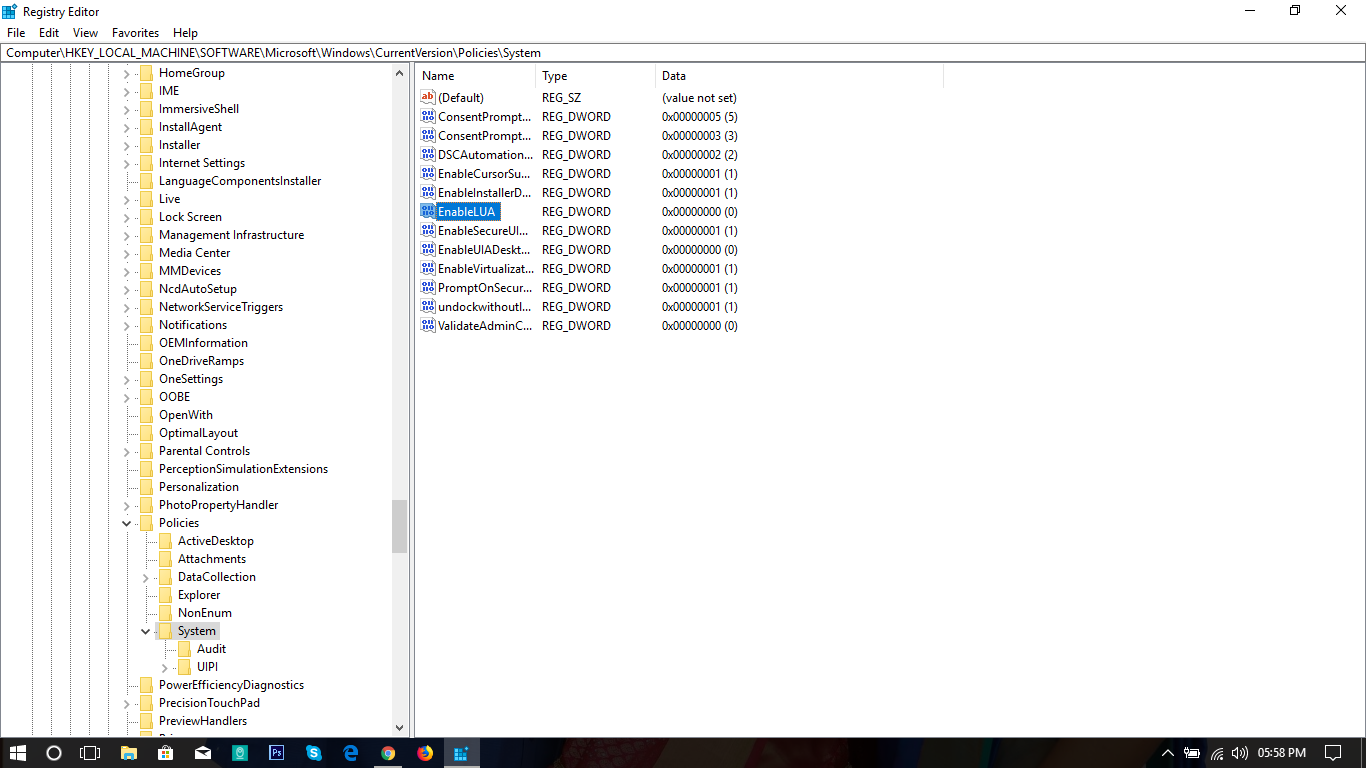The image size is (1366, 768).
Task: Open Firefox from the taskbar
Action: point(425,753)
